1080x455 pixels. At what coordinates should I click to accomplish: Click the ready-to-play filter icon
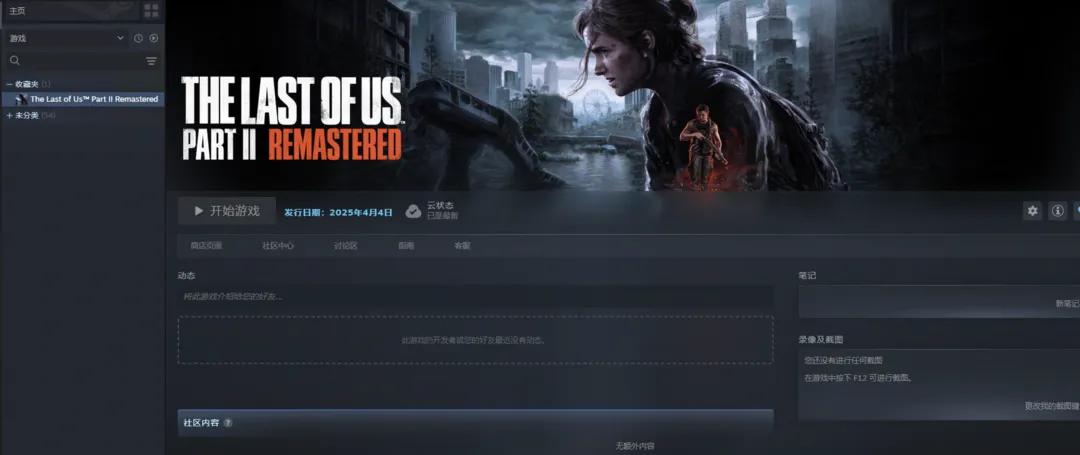(x=154, y=38)
